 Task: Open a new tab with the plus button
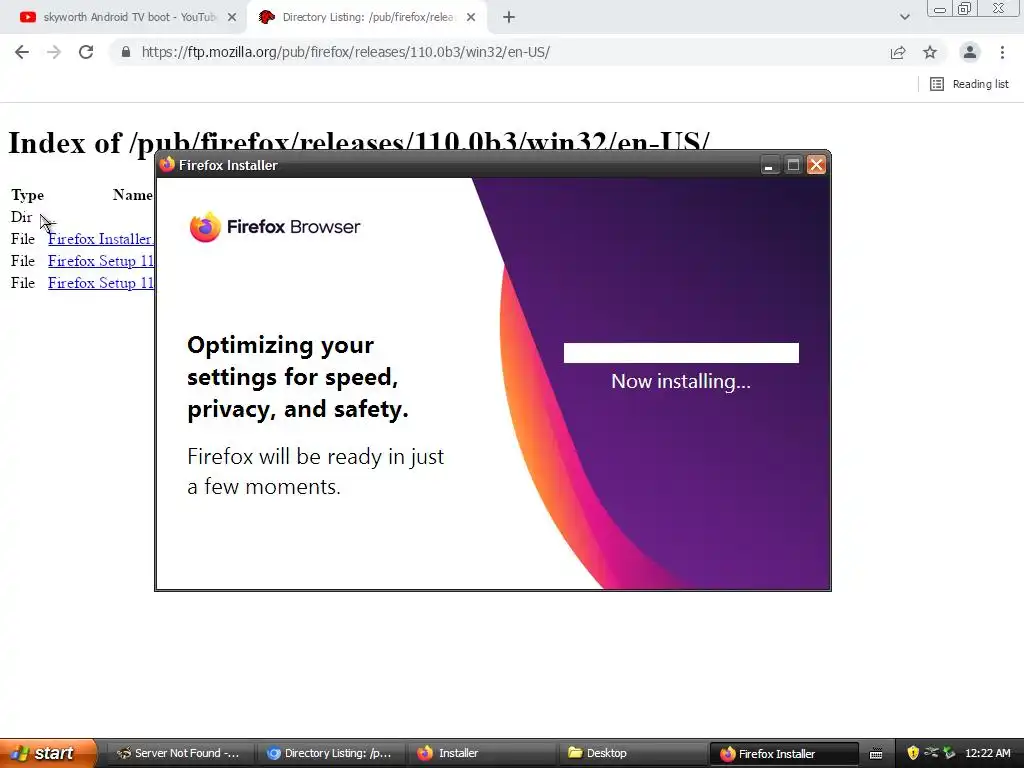click(x=509, y=17)
